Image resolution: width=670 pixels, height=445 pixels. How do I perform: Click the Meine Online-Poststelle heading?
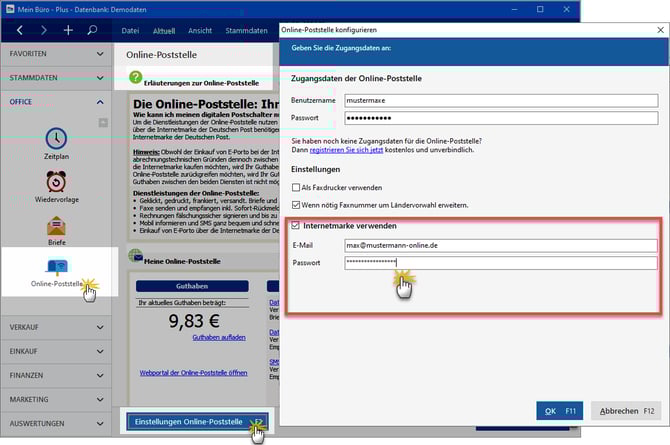coord(182,261)
